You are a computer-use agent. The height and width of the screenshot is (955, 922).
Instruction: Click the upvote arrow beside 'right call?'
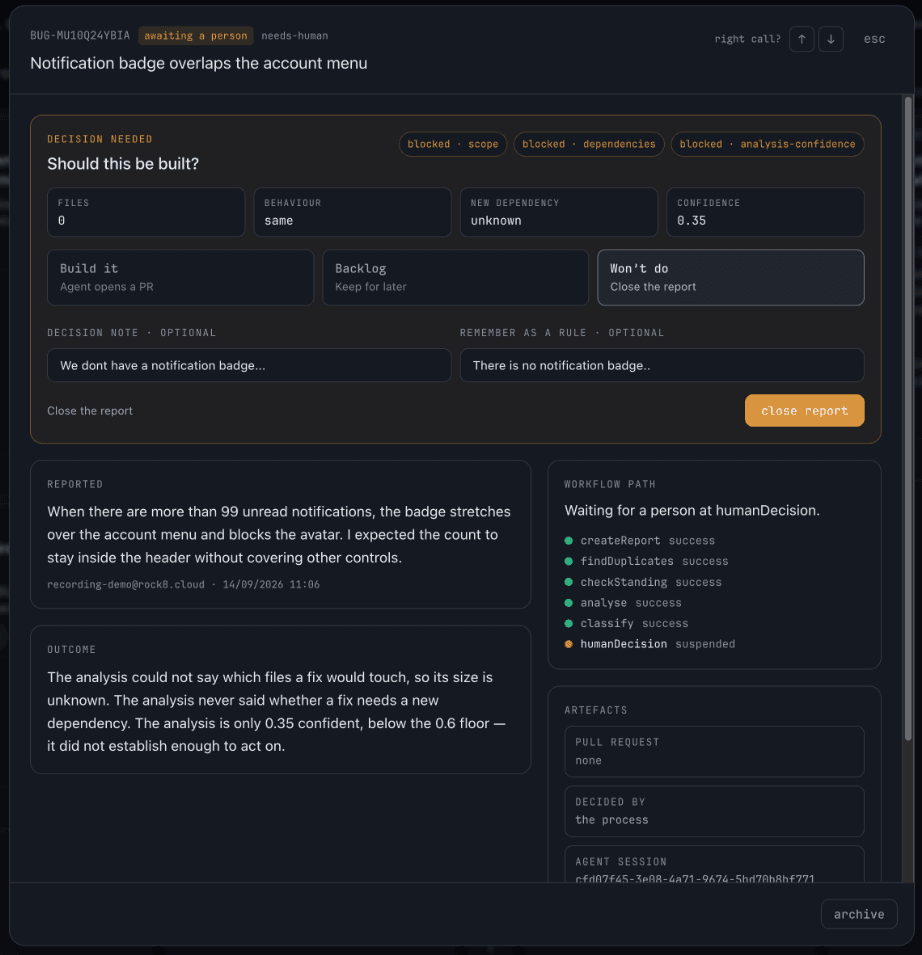[801, 39]
